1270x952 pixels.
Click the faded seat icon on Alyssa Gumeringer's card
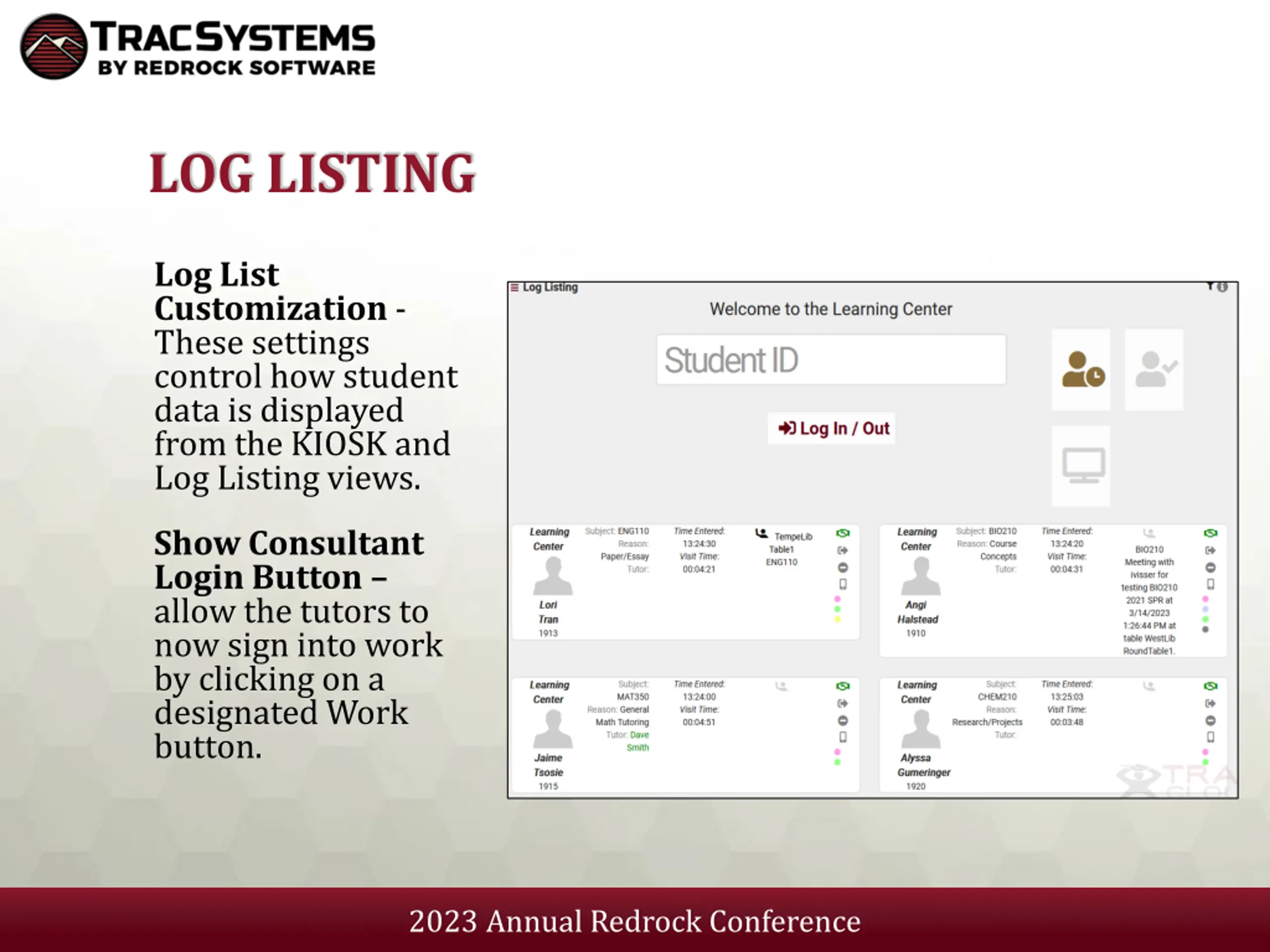pyautogui.click(x=1149, y=686)
